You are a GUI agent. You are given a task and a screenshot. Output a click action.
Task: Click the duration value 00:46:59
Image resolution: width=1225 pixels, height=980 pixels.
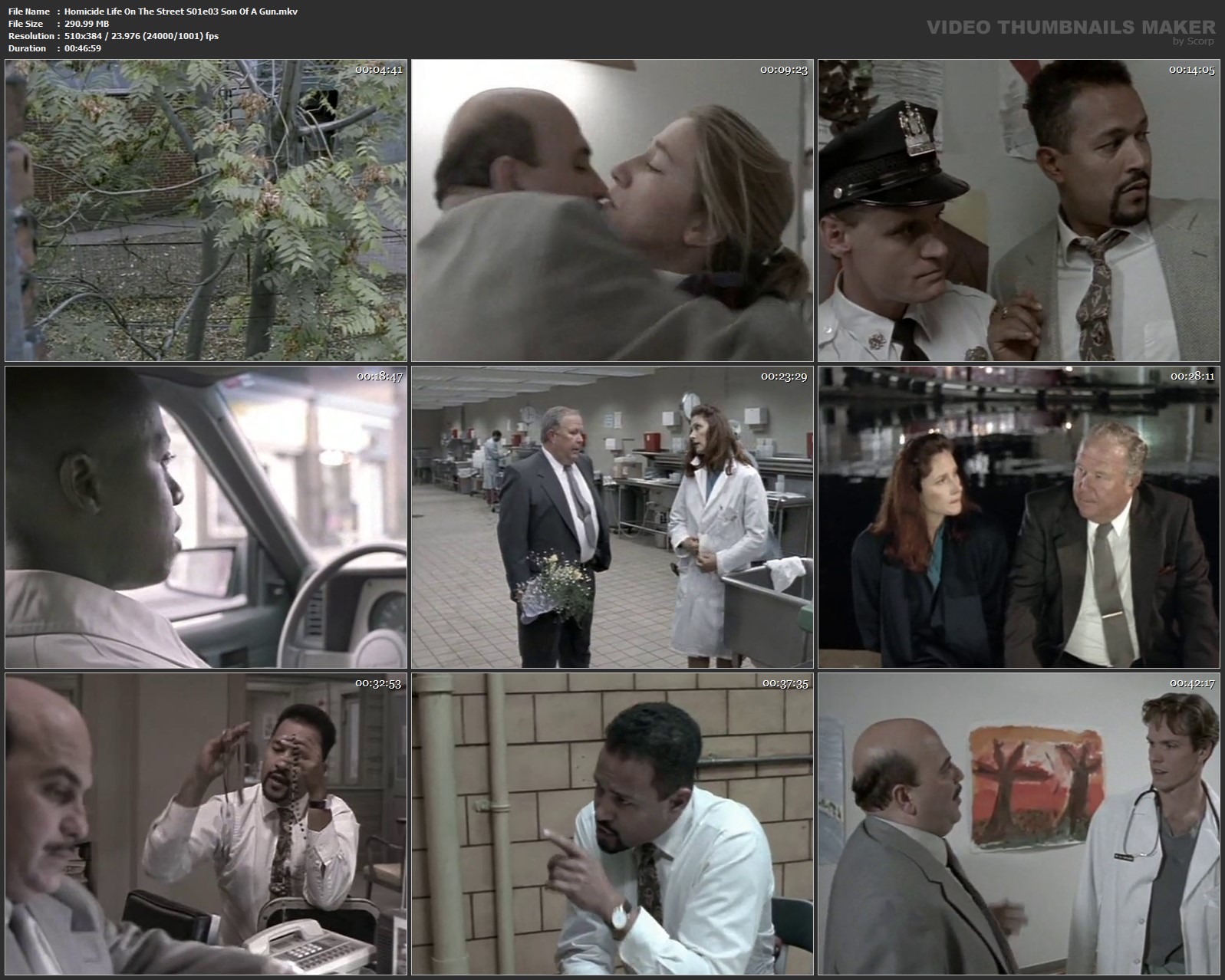coord(83,48)
